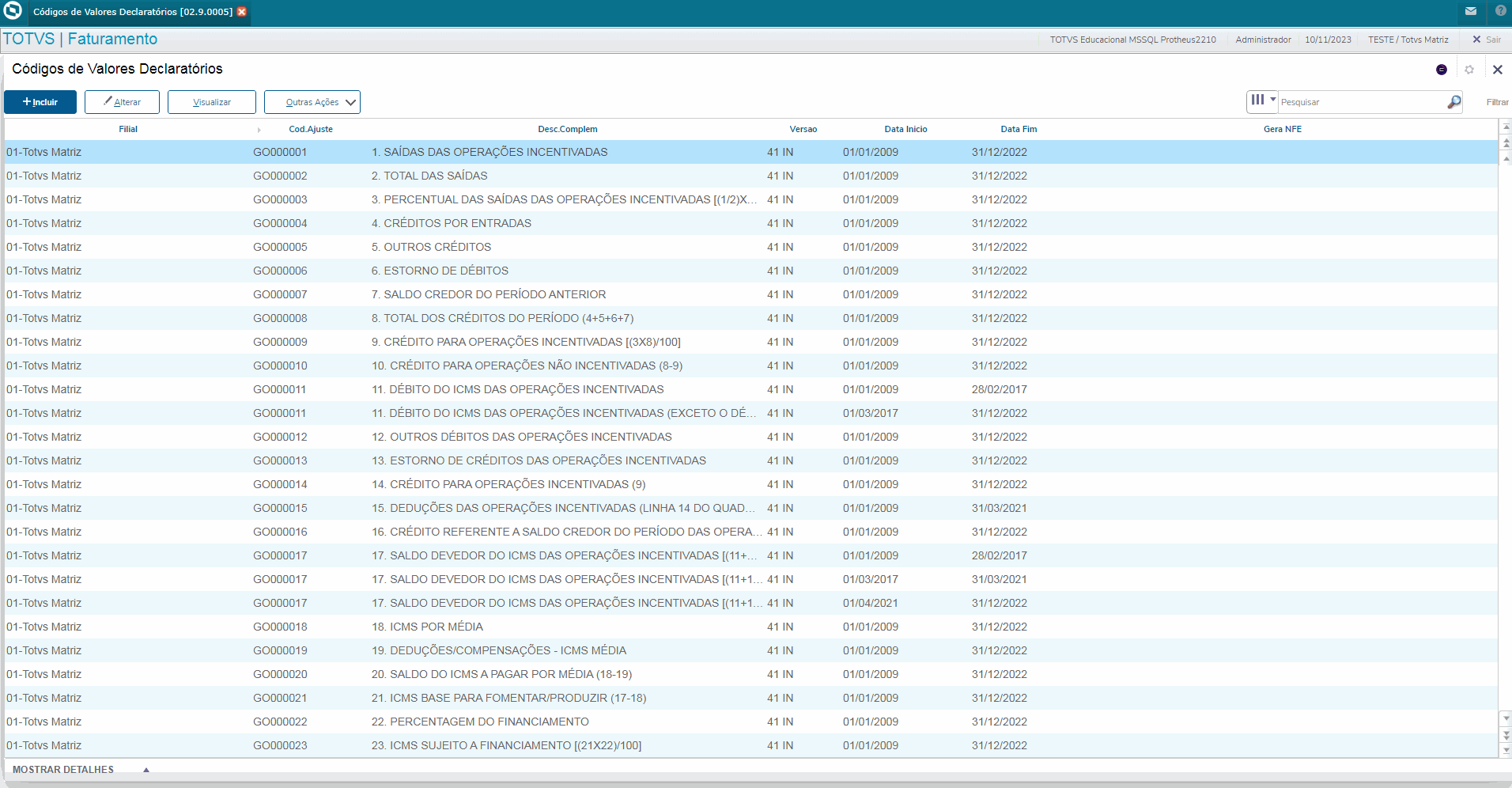1512x788 pixels.
Task: Select code GO000003
Action: (280, 199)
